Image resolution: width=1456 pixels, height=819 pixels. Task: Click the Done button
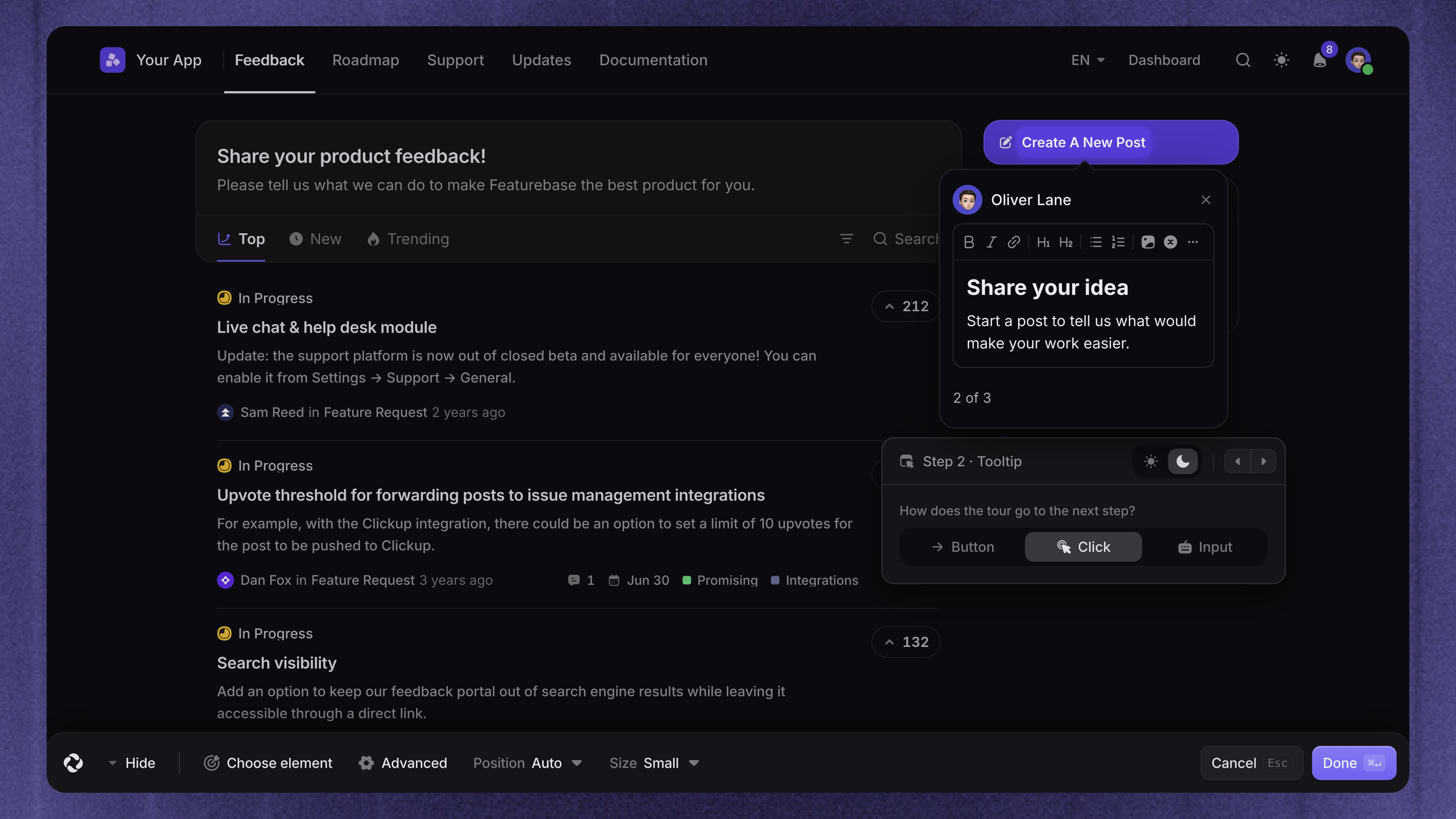1354,763
